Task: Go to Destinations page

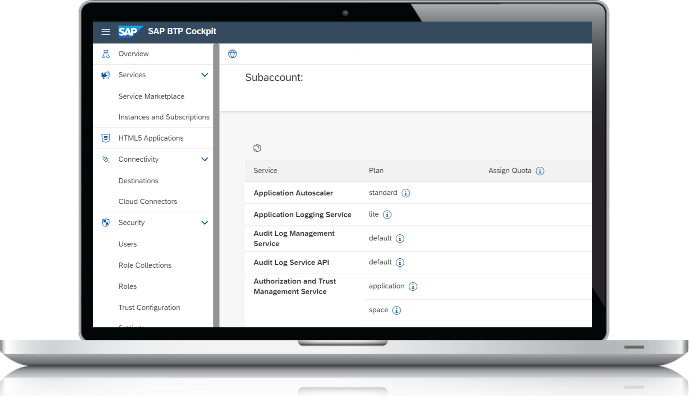Action: point(138,181)
